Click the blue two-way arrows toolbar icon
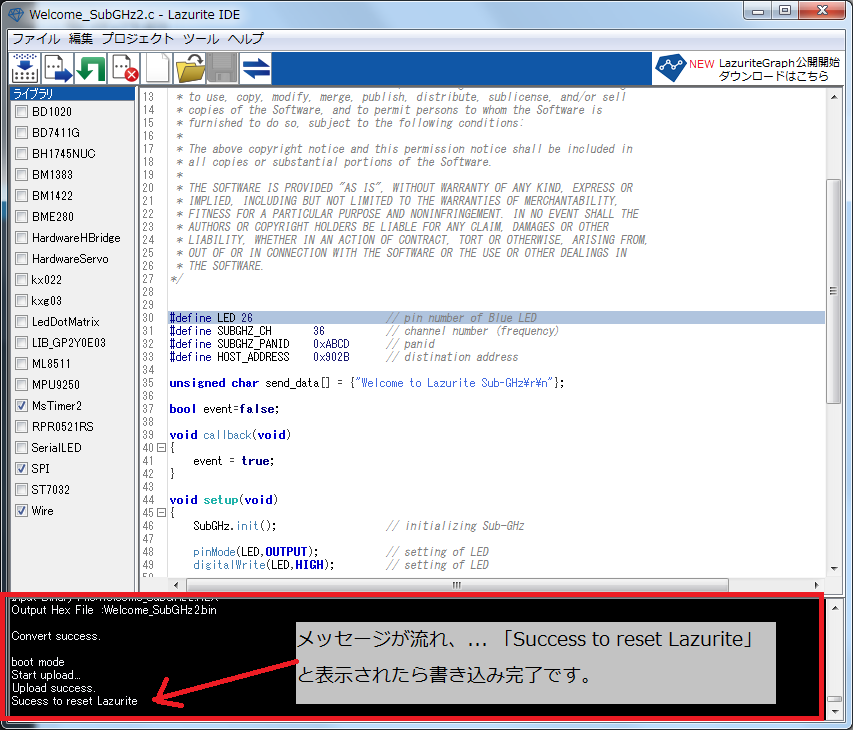This screenshot has width=853, height=730. (256, 68)
